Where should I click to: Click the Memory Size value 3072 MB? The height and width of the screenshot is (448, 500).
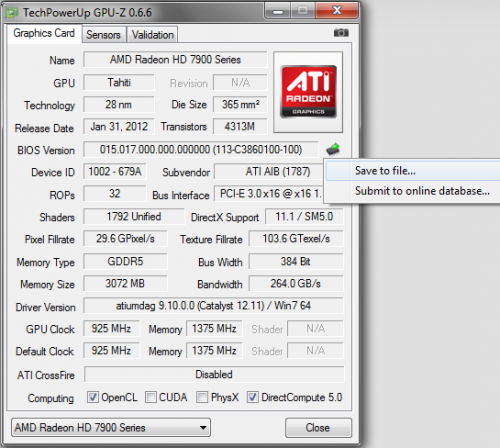pos(125,284)
